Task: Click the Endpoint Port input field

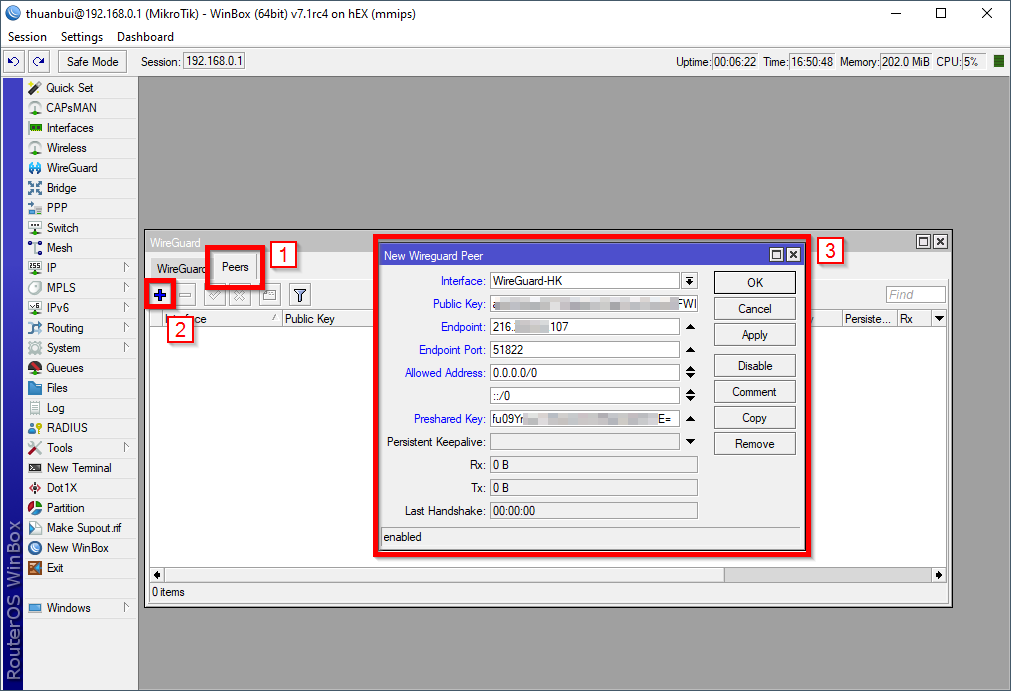Action: [x=584, y=350]
